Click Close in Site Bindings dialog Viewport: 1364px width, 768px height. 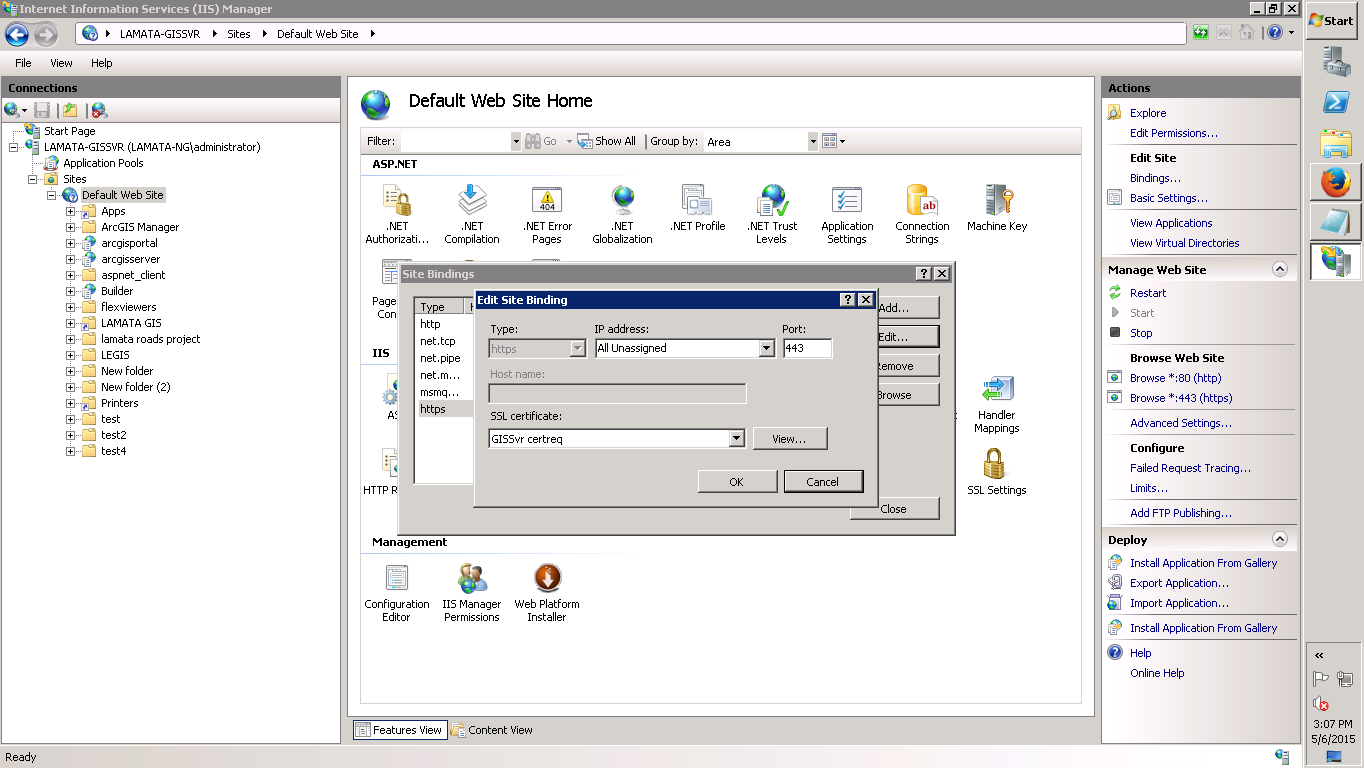(x=894, y=509)
